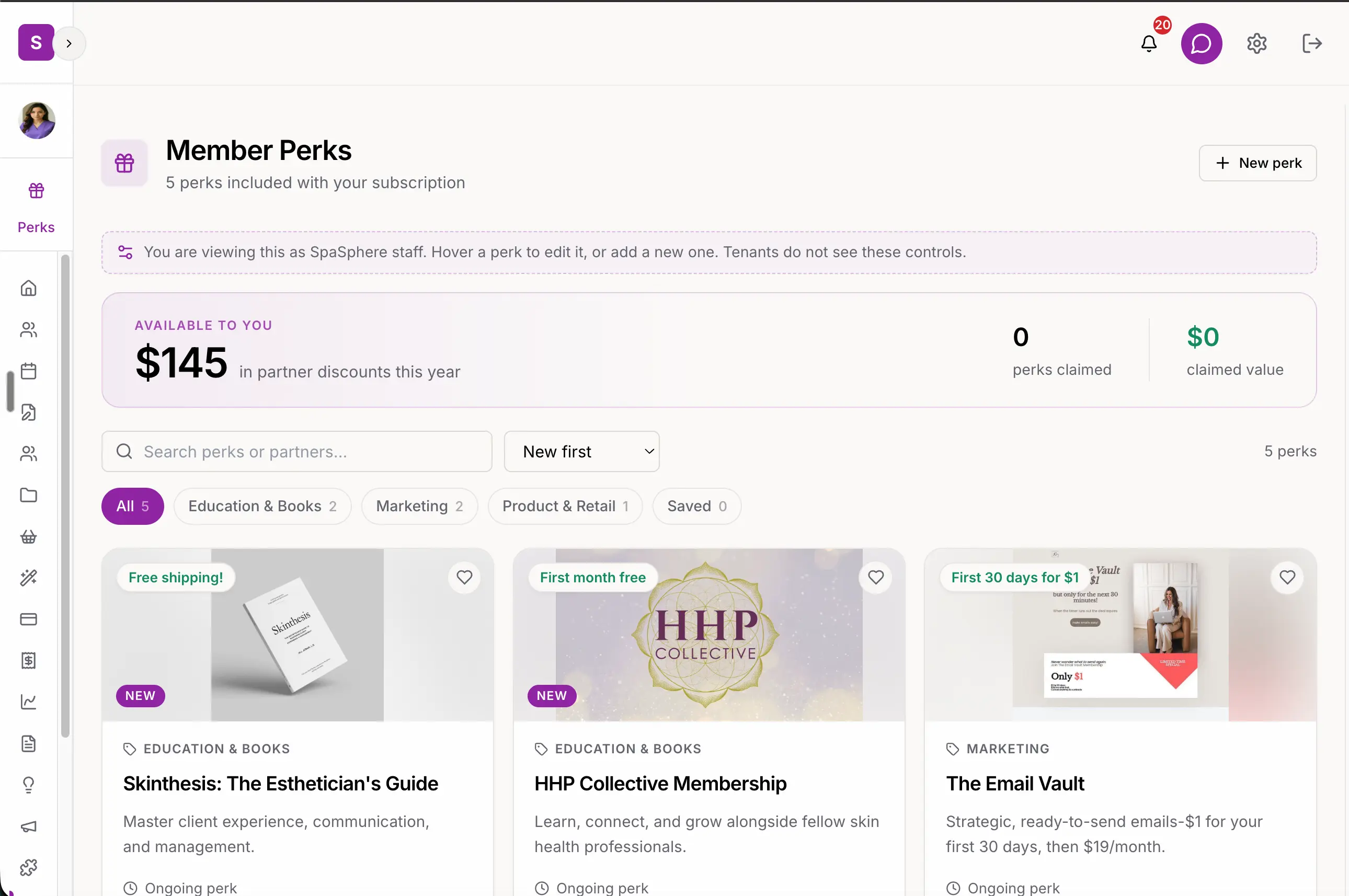This screenshot has width=1349, height=896.
Task: Save The Email Vault perk with heart
Action: (x=1287, y=577)
